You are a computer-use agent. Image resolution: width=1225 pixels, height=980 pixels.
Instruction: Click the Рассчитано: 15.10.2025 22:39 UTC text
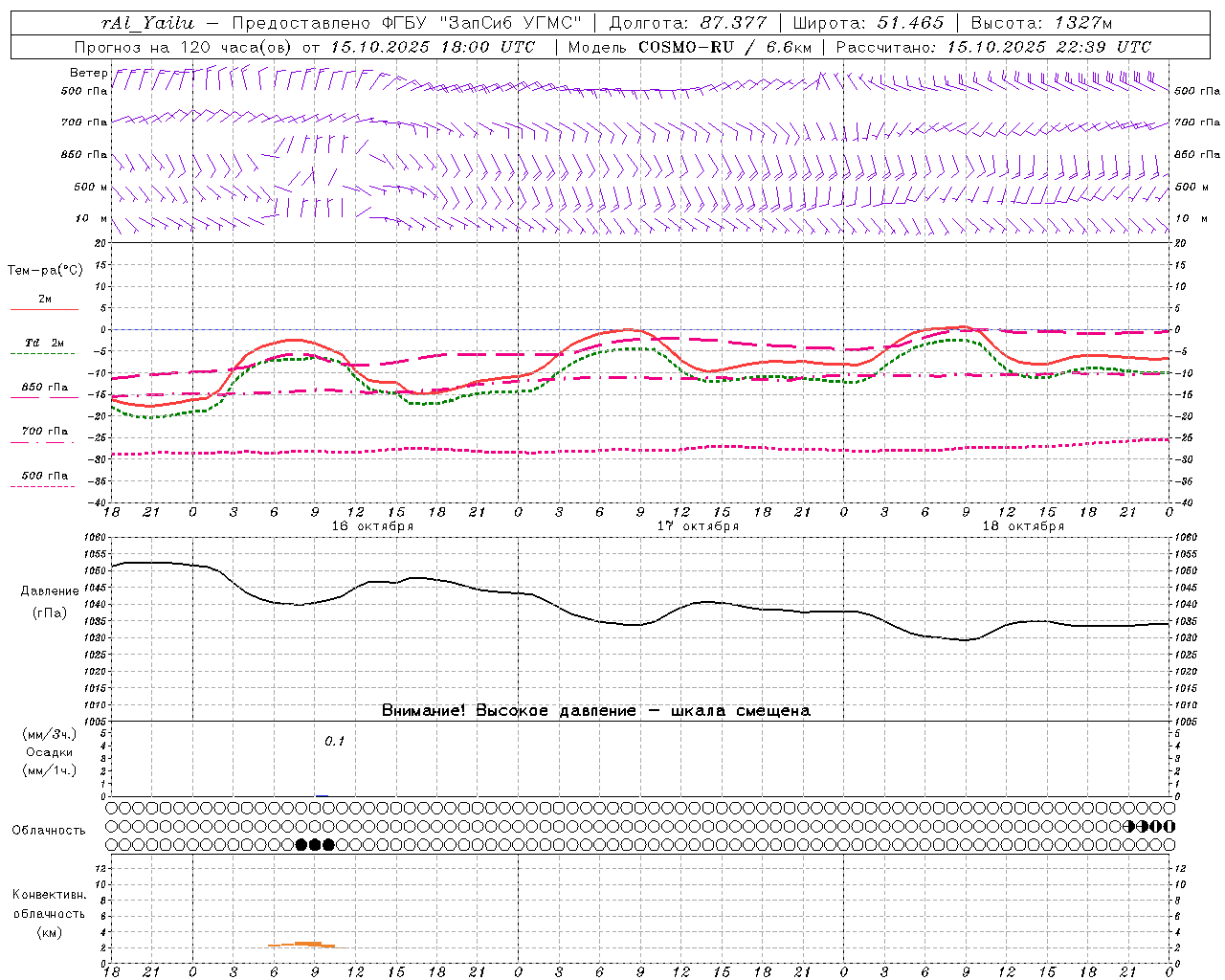993,47
